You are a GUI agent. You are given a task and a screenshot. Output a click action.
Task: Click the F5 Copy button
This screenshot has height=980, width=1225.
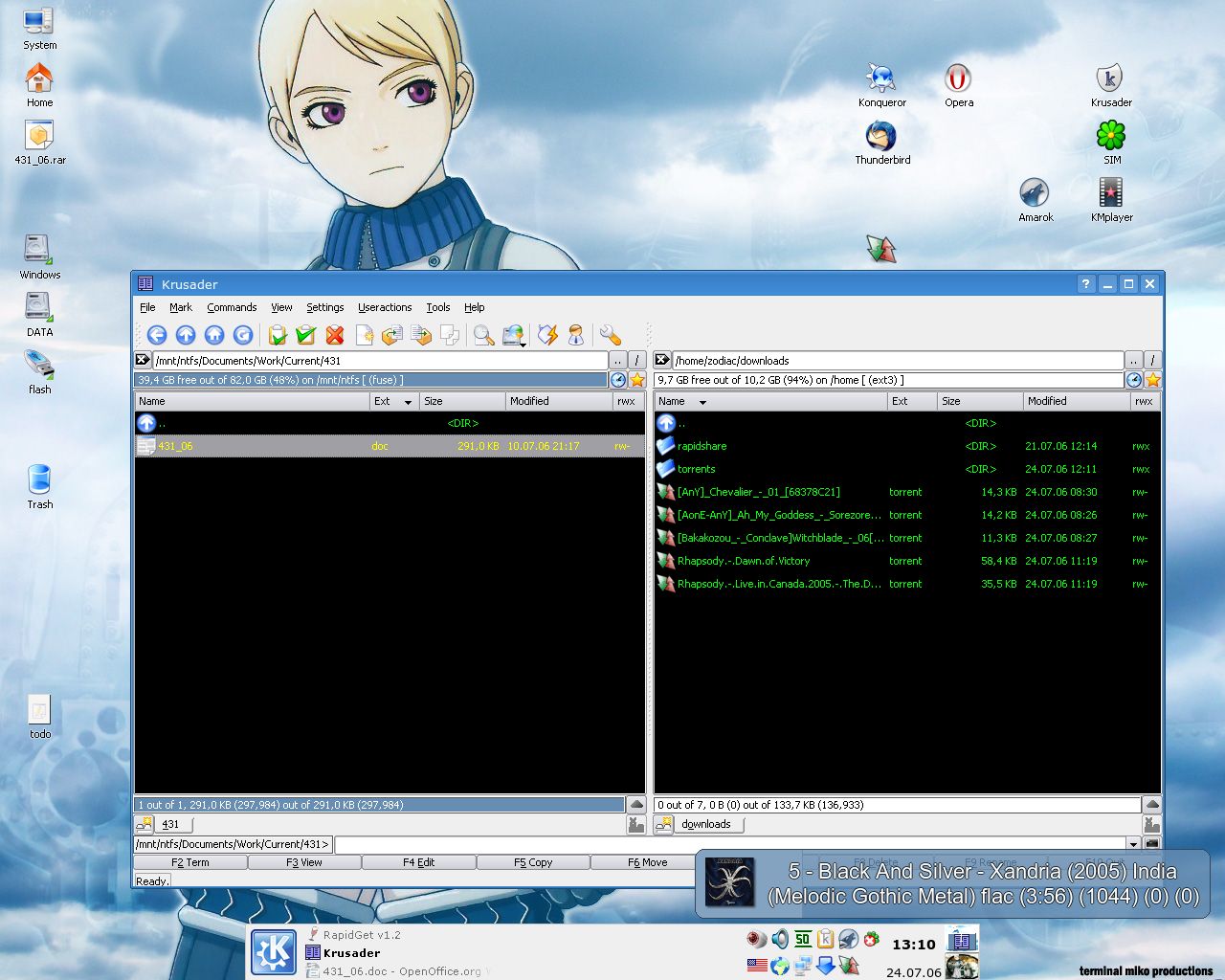point(533,862)
